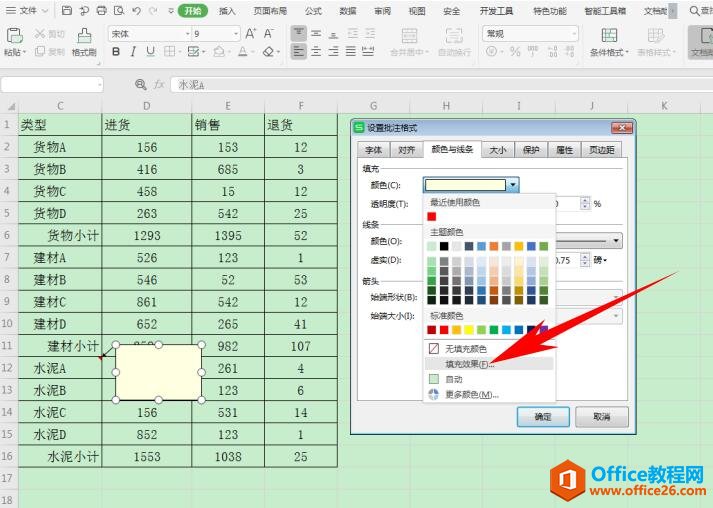Toggle underline formatting
The image size is (713, 508).
pyautogui.click(x=151, y=51)
